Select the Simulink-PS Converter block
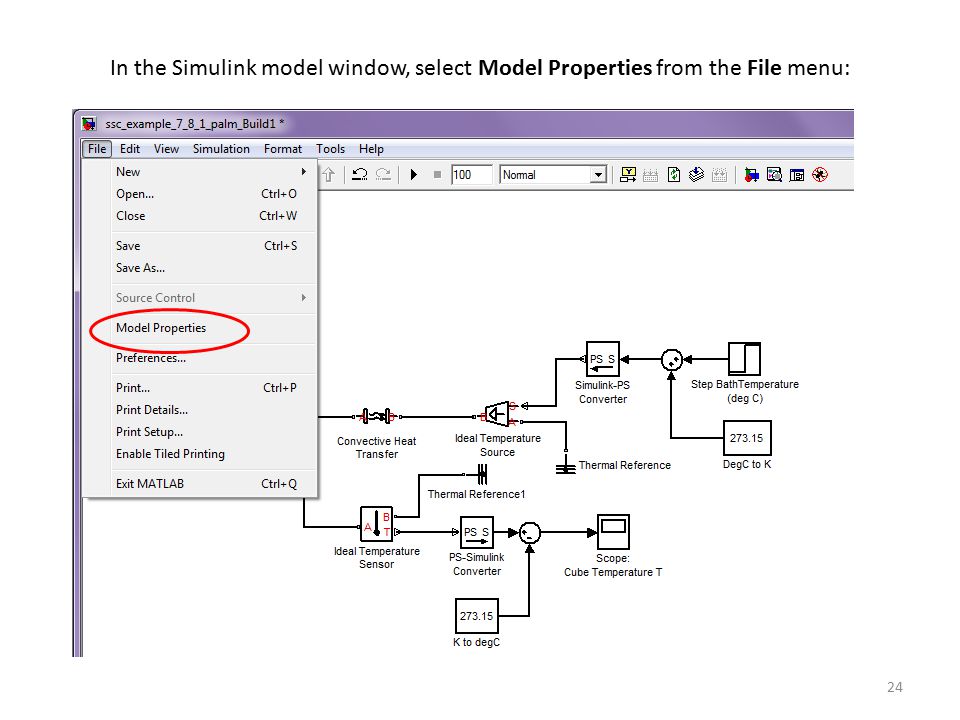The height and width of the screenshot is (720, 960). point(602,359)
